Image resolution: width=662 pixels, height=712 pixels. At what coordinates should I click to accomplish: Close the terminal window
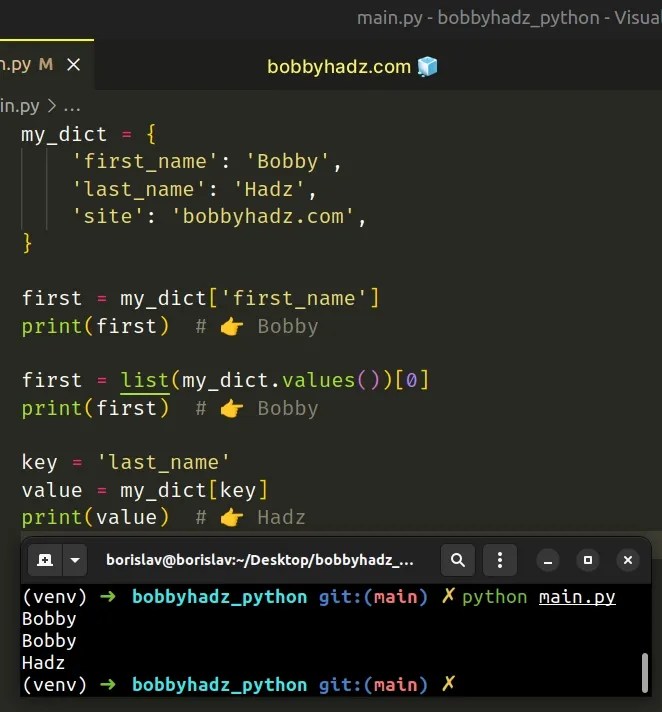tap(628, 560)
